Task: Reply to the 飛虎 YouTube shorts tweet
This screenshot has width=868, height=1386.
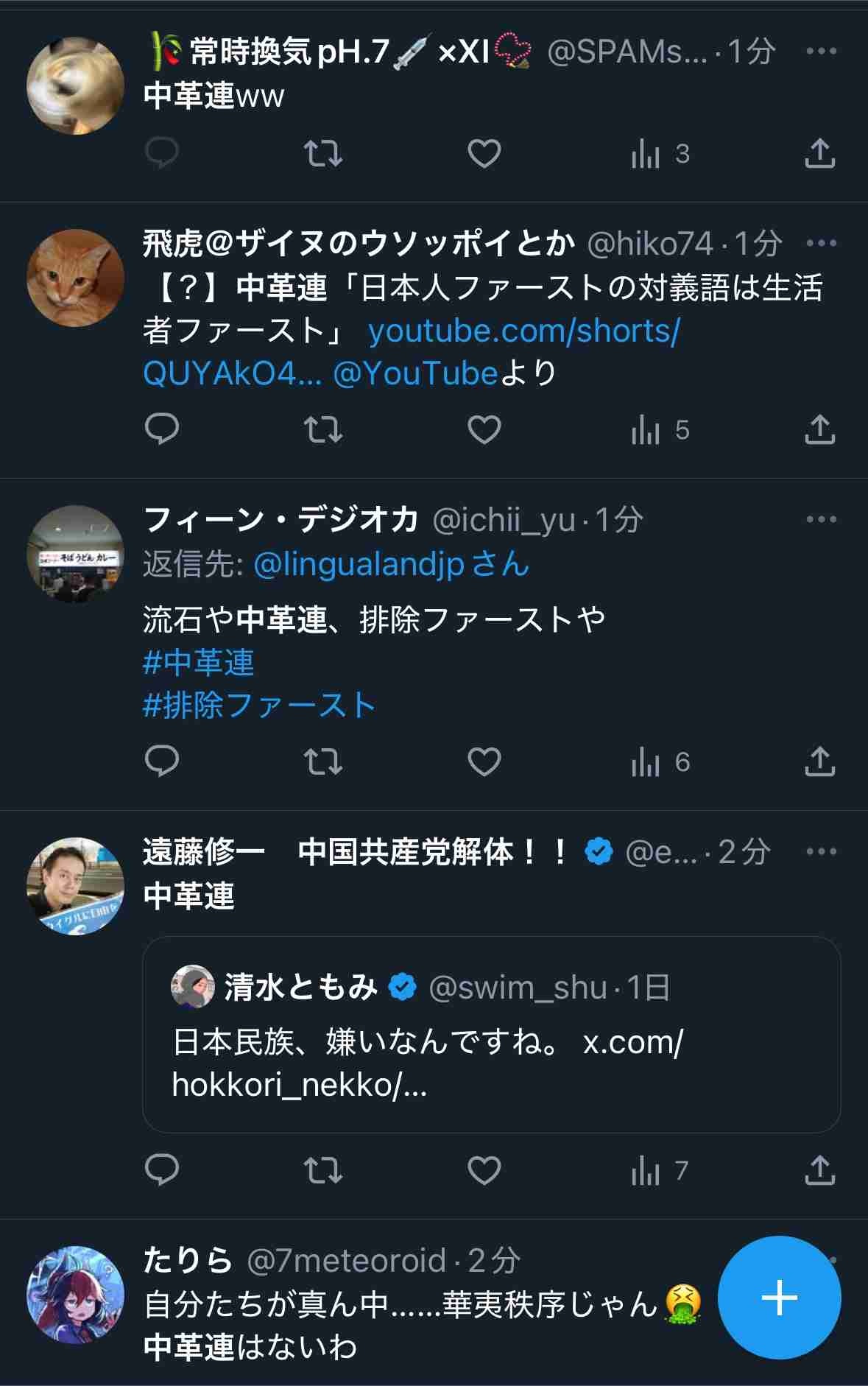Action: pos(162,429)
